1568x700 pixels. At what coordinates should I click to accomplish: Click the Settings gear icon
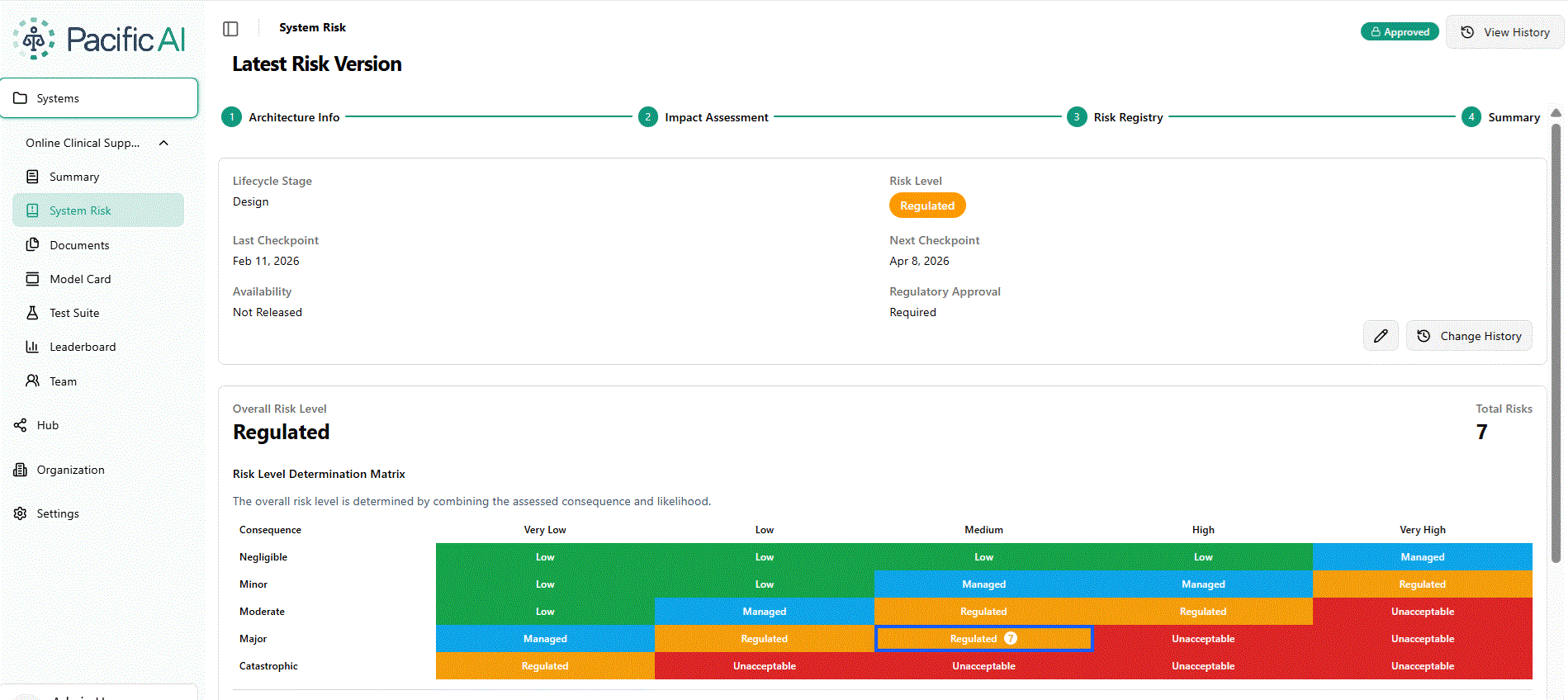coord(20,513)
